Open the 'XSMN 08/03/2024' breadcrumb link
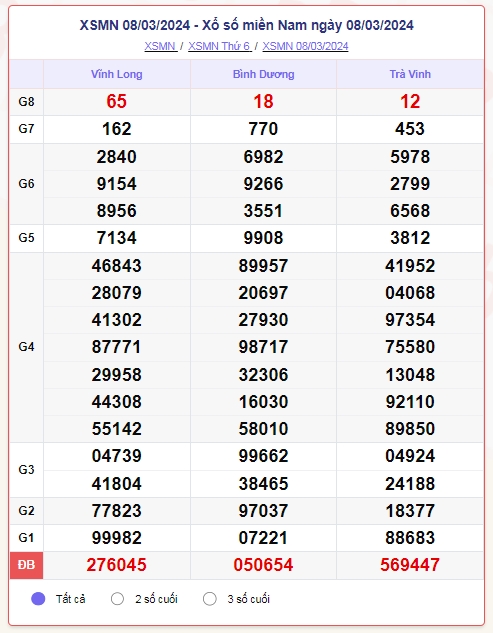 [x=305, y=46]
